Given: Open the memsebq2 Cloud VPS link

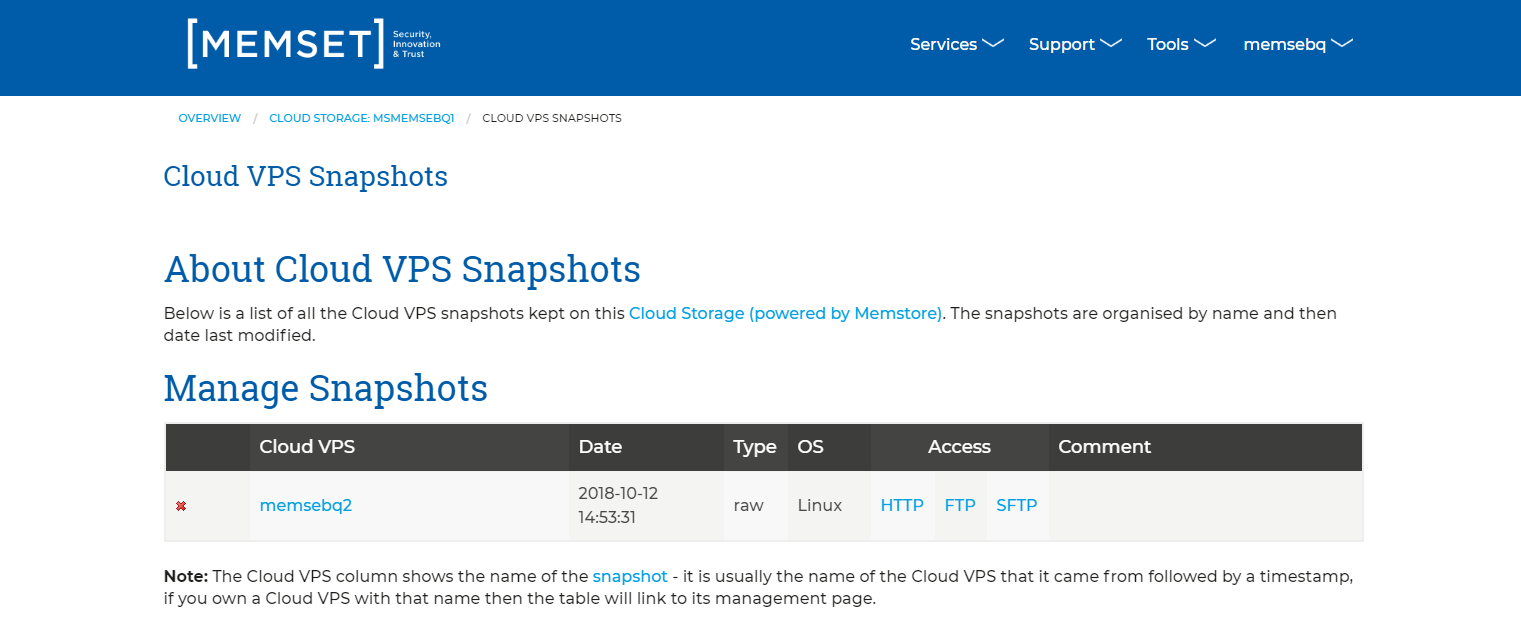Looking at the screenshot, I should [x=306, y=506].
